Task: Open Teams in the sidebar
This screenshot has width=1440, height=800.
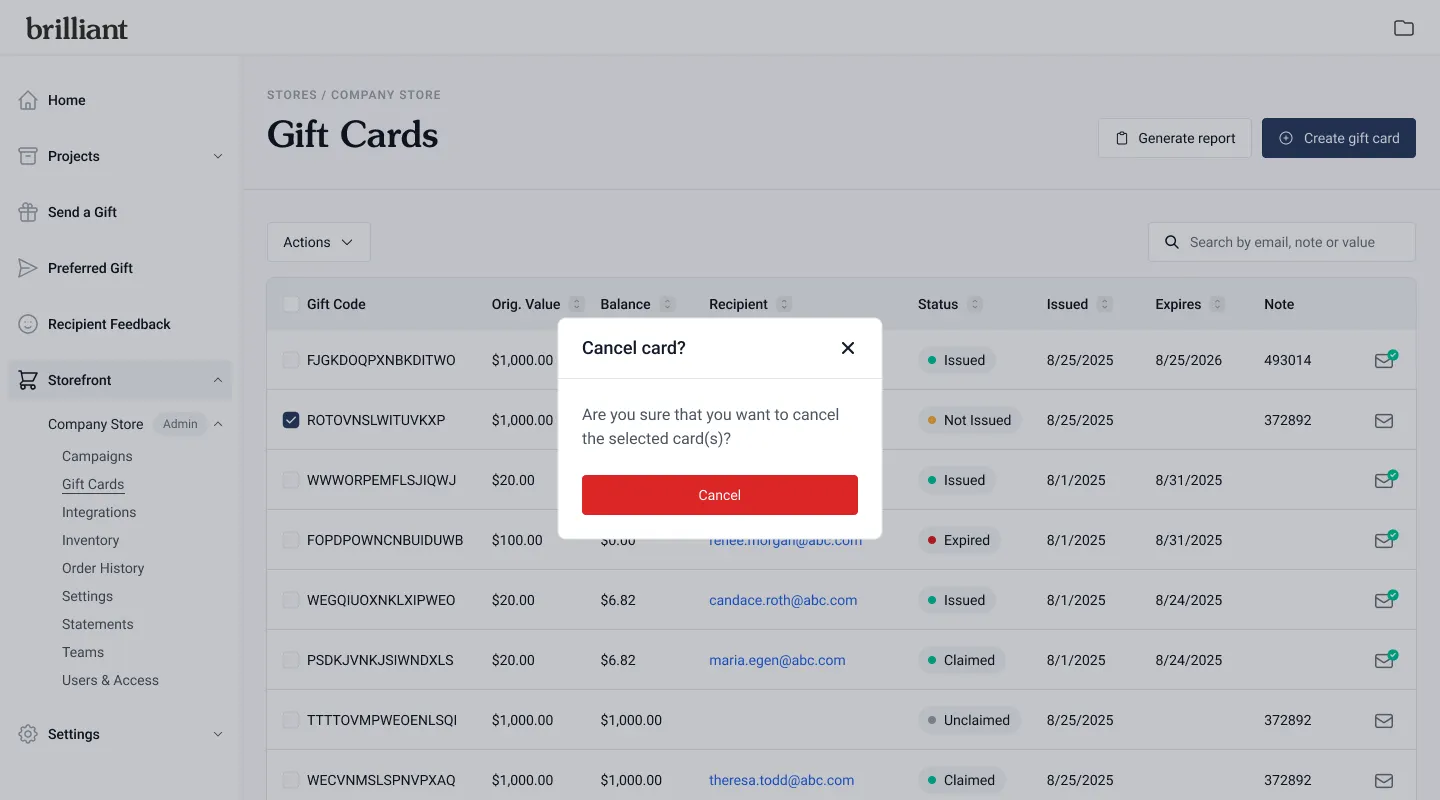Action: click(83, 652)
